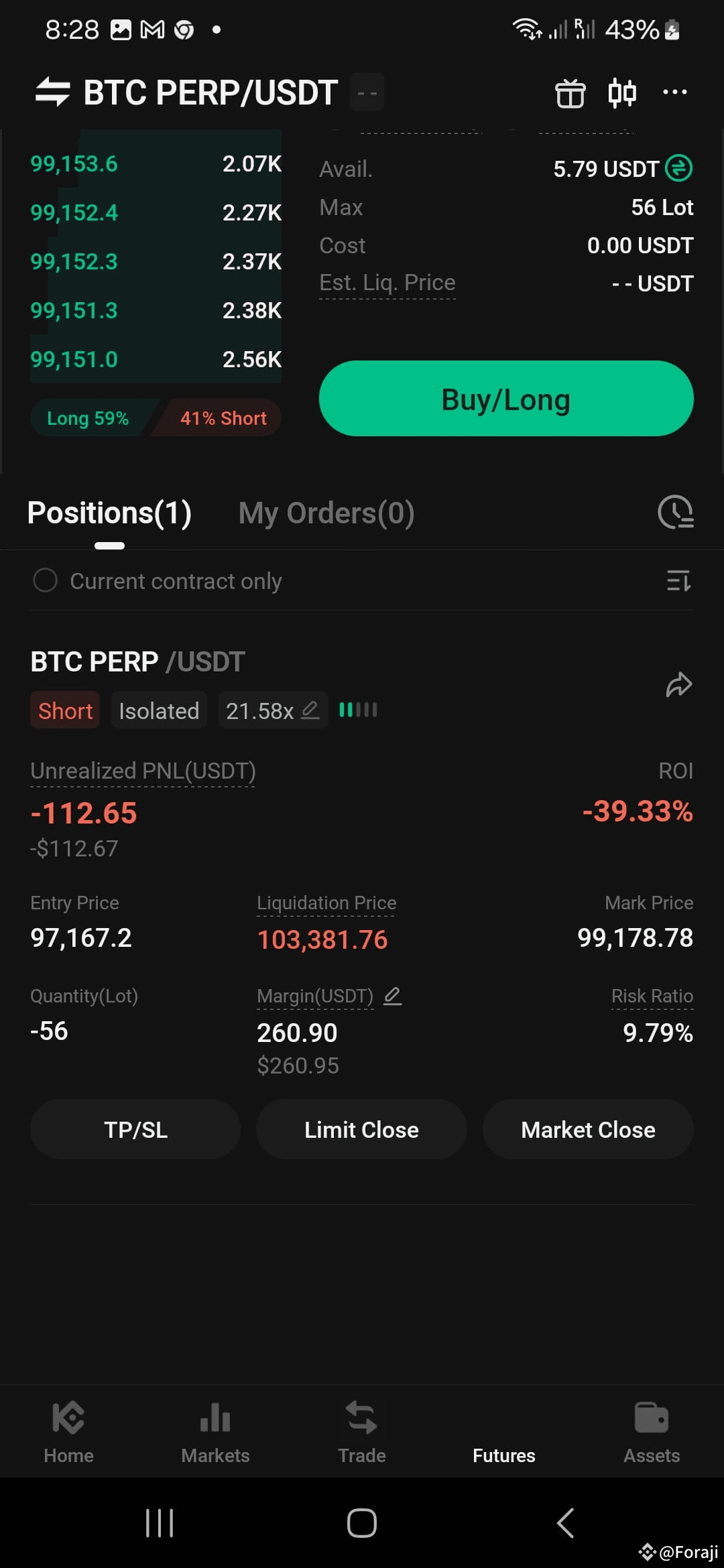Select the Positions(1) tab
724x1568 pixels.
tap(109, 513)
